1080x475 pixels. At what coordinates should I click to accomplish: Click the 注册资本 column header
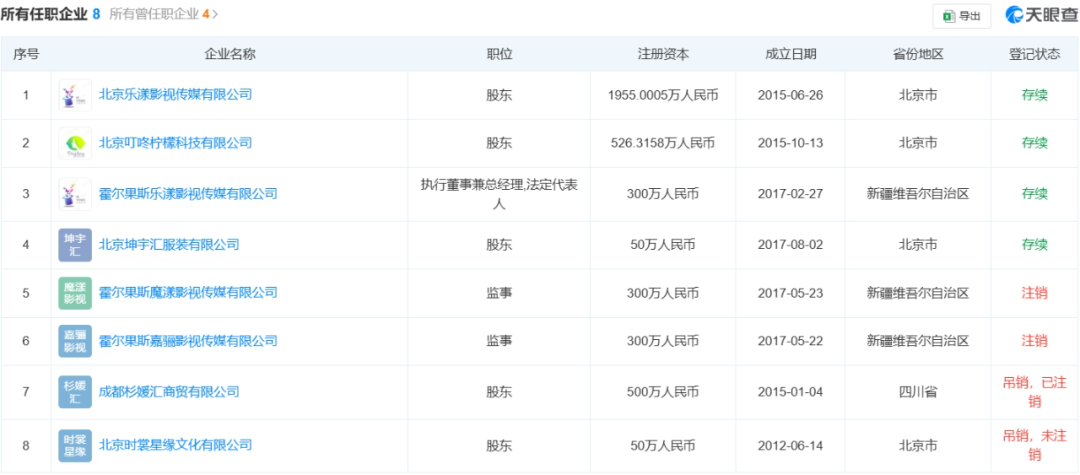click(x=663, y=54)
